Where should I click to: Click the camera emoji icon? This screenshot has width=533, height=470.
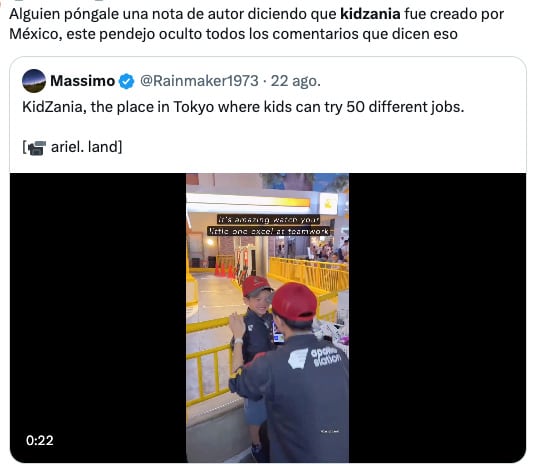click(37, 147)
